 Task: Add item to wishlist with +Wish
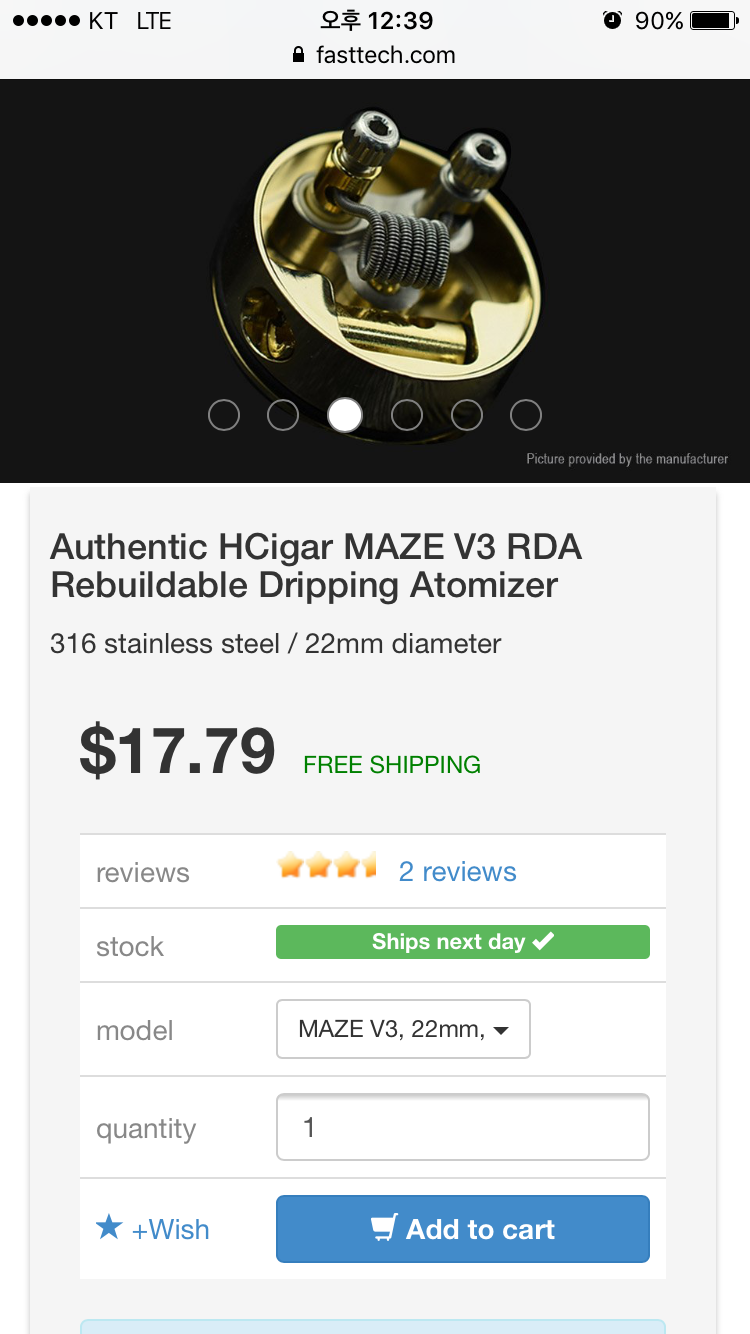point(170,1229)
